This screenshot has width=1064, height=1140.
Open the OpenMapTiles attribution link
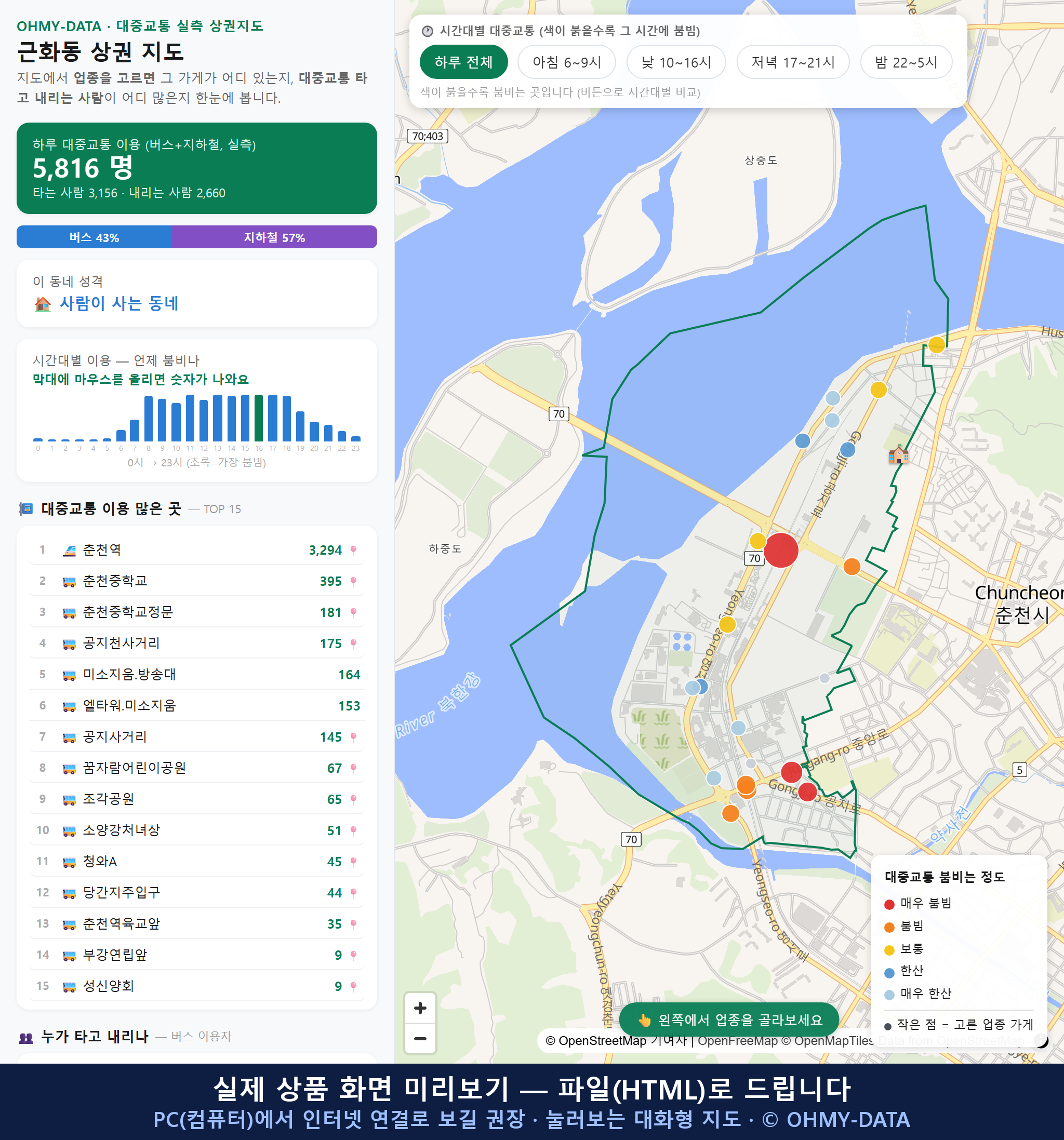828,1040
